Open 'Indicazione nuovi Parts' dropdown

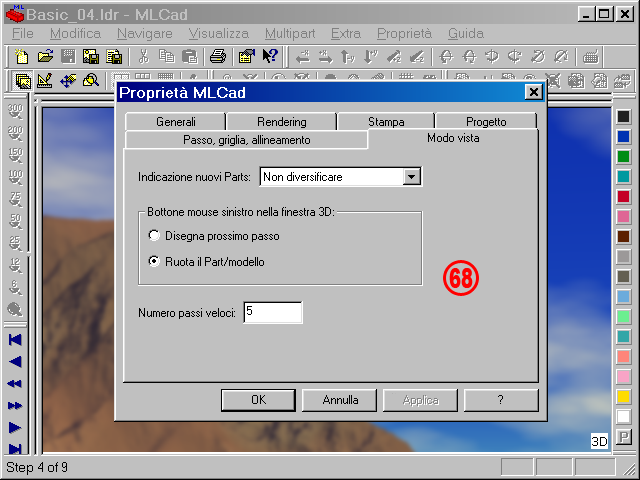[411, 177]
